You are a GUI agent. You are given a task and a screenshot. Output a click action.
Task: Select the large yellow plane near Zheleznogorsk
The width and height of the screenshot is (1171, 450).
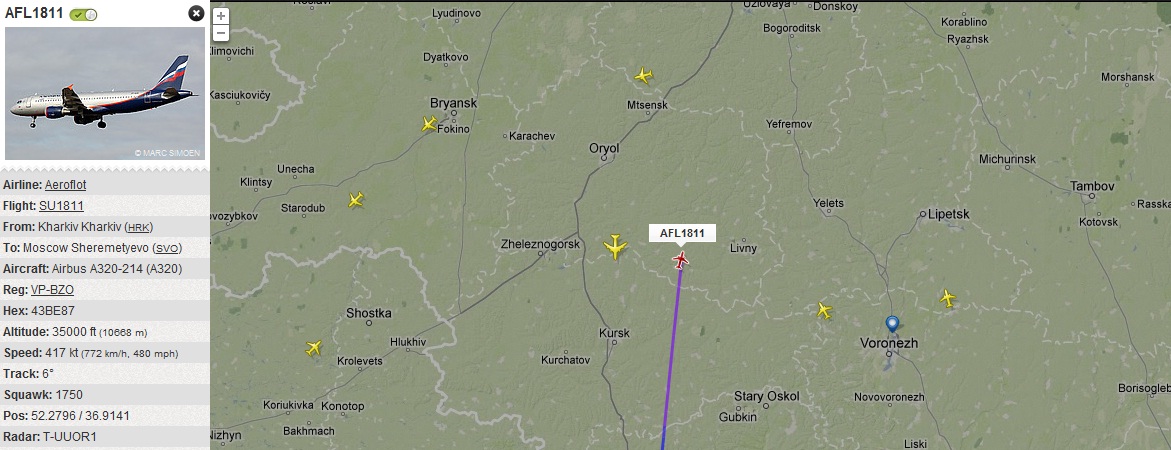[x=615, y=246]
